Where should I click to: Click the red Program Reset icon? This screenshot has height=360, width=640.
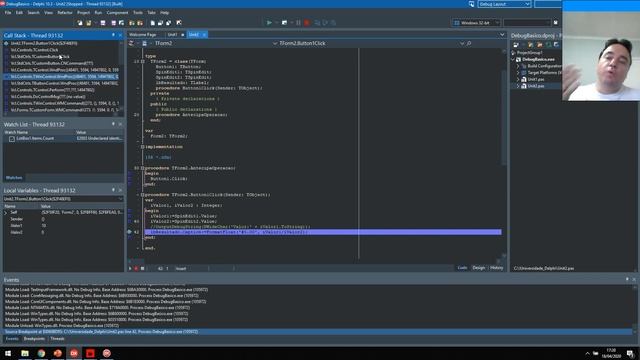click(x=307, y=23)
